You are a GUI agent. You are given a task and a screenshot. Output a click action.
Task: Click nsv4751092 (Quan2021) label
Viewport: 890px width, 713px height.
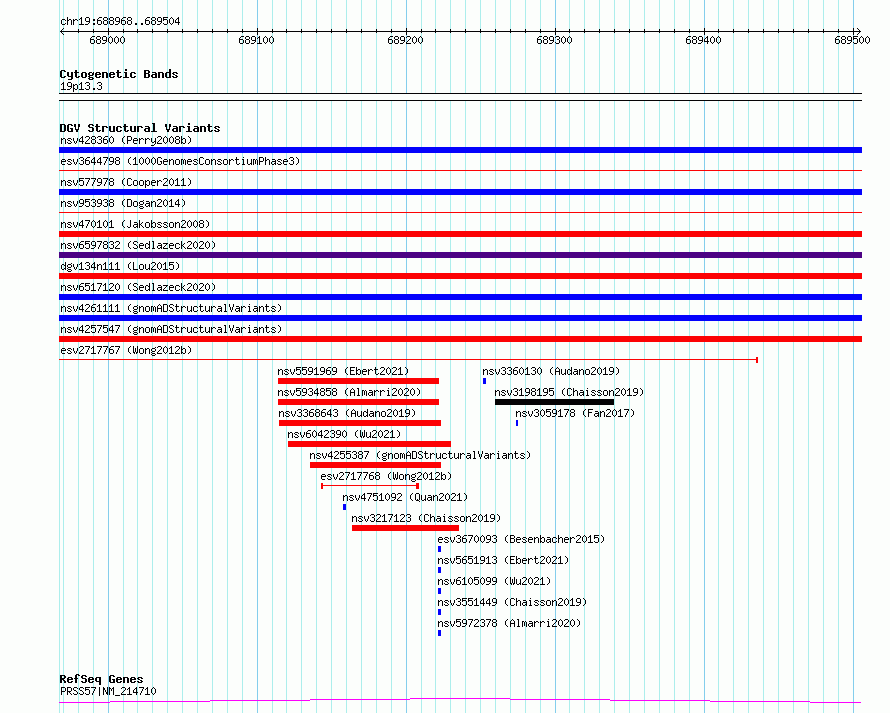[405, 497]
